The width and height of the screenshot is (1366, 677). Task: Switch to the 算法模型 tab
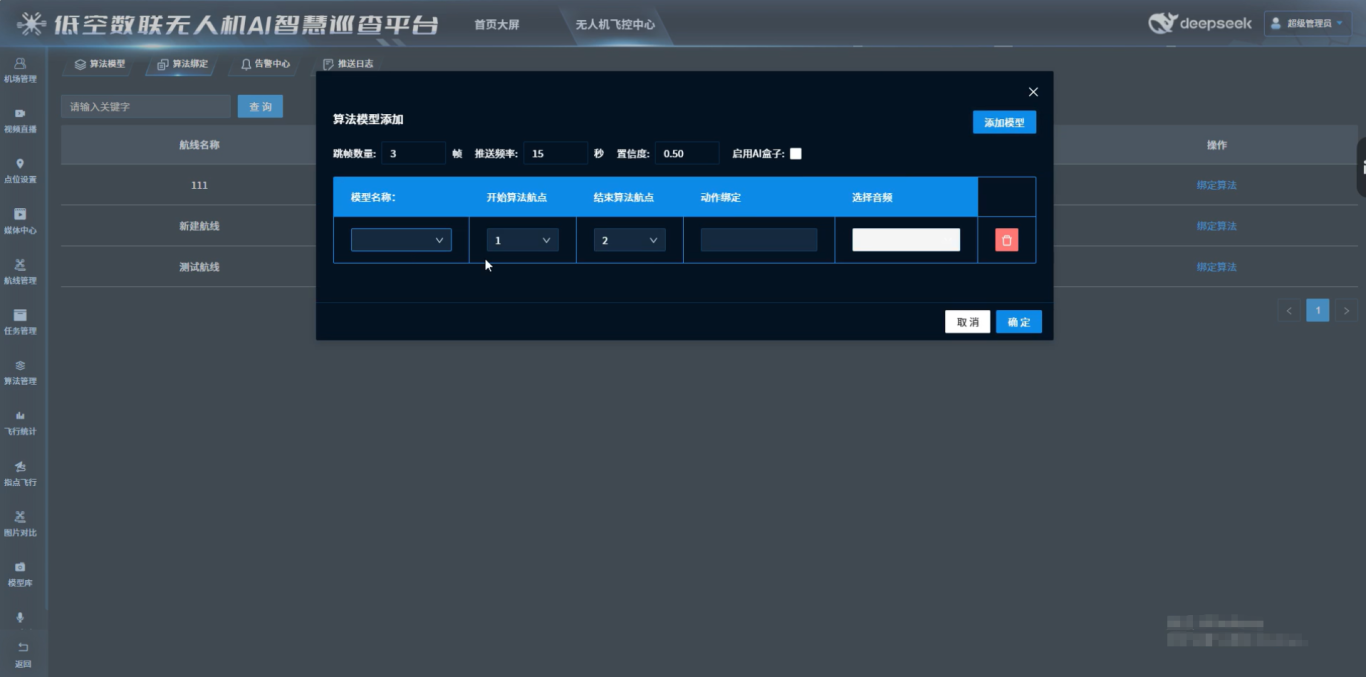pyautogui.click(x=100, y=64)
